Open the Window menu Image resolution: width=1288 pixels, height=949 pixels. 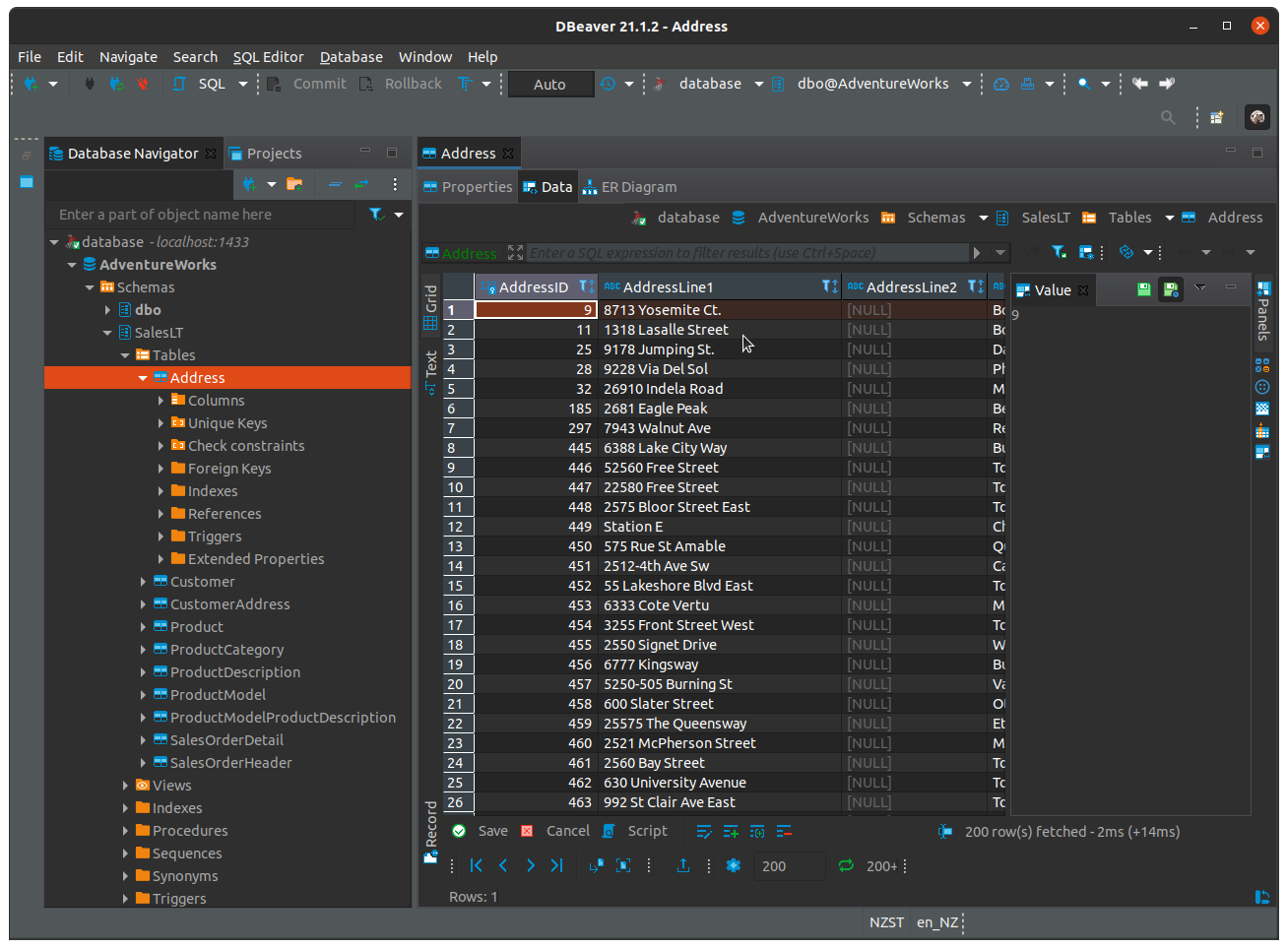click(x=424, y=57)
